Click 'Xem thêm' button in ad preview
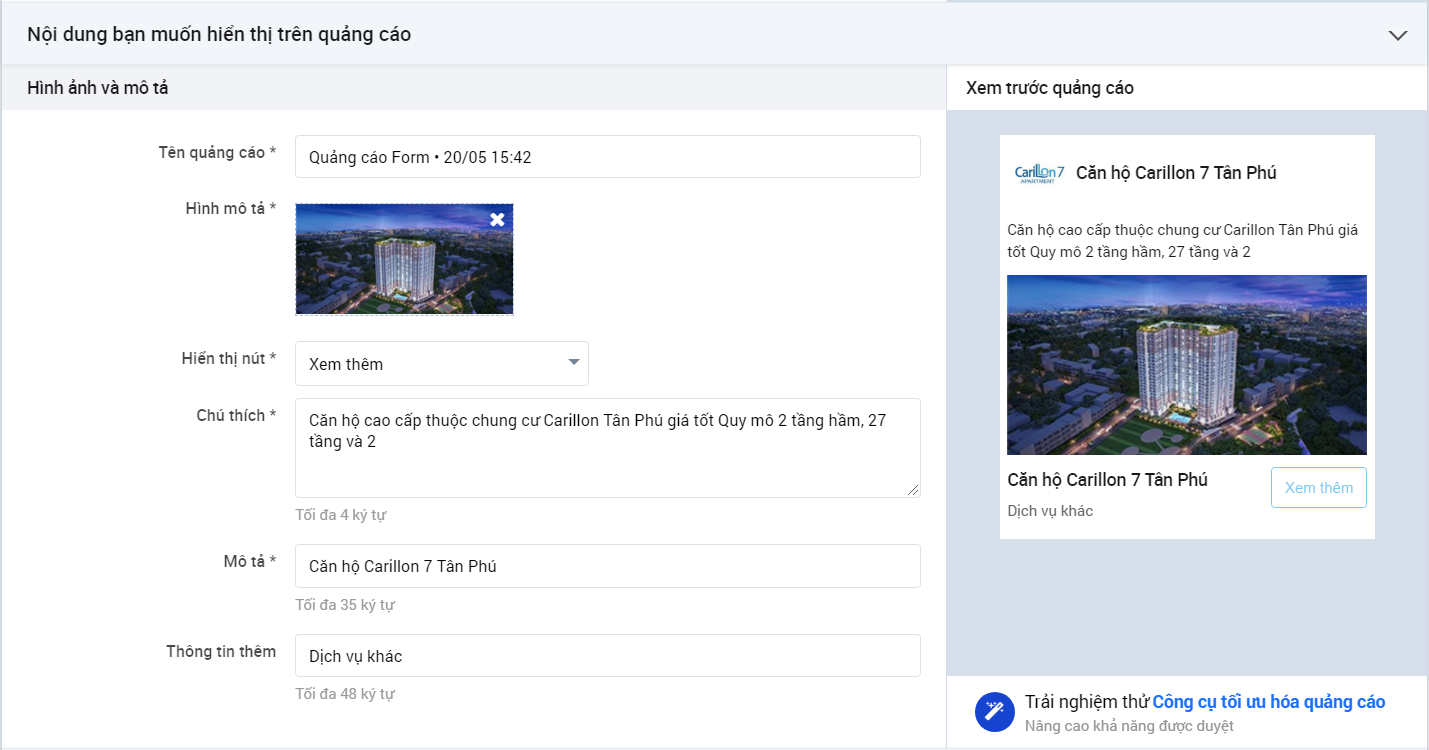The image size is (1429, 750). (1319, 488)
